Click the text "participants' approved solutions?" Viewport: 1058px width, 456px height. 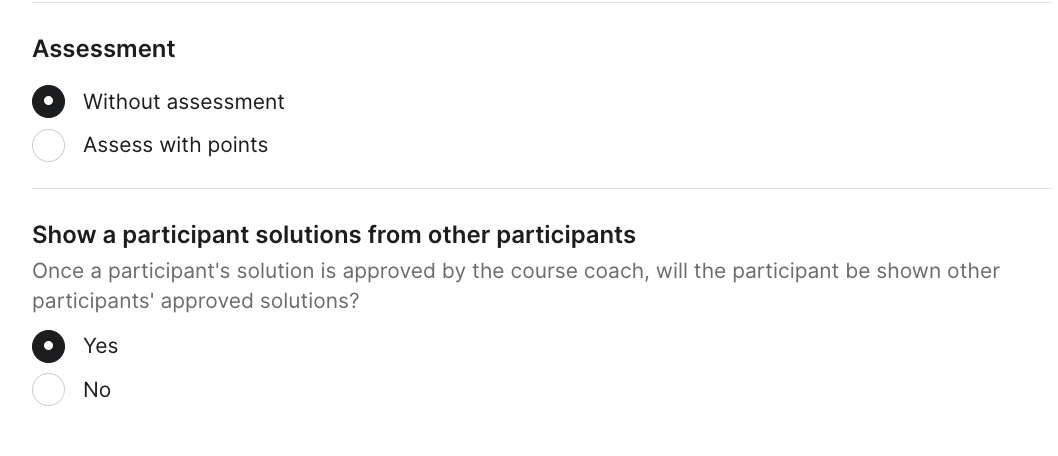pyautogui.click(x=195, y=300)
